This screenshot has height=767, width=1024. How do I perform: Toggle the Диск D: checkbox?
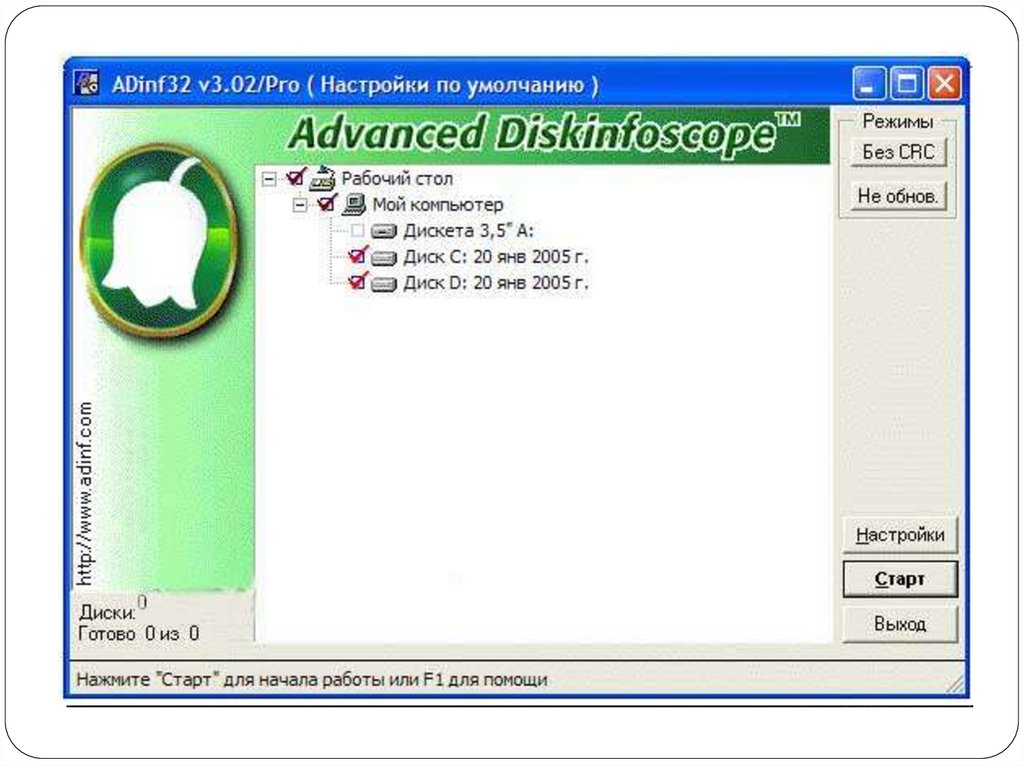[x=357, y=282]
